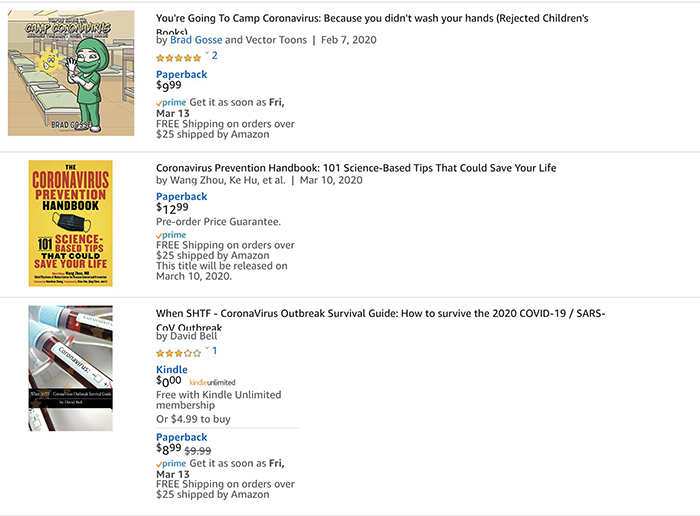The width and height of the screenshot is (700, 516).
Task: Click the When SHTF book cover
Action: 70,368
